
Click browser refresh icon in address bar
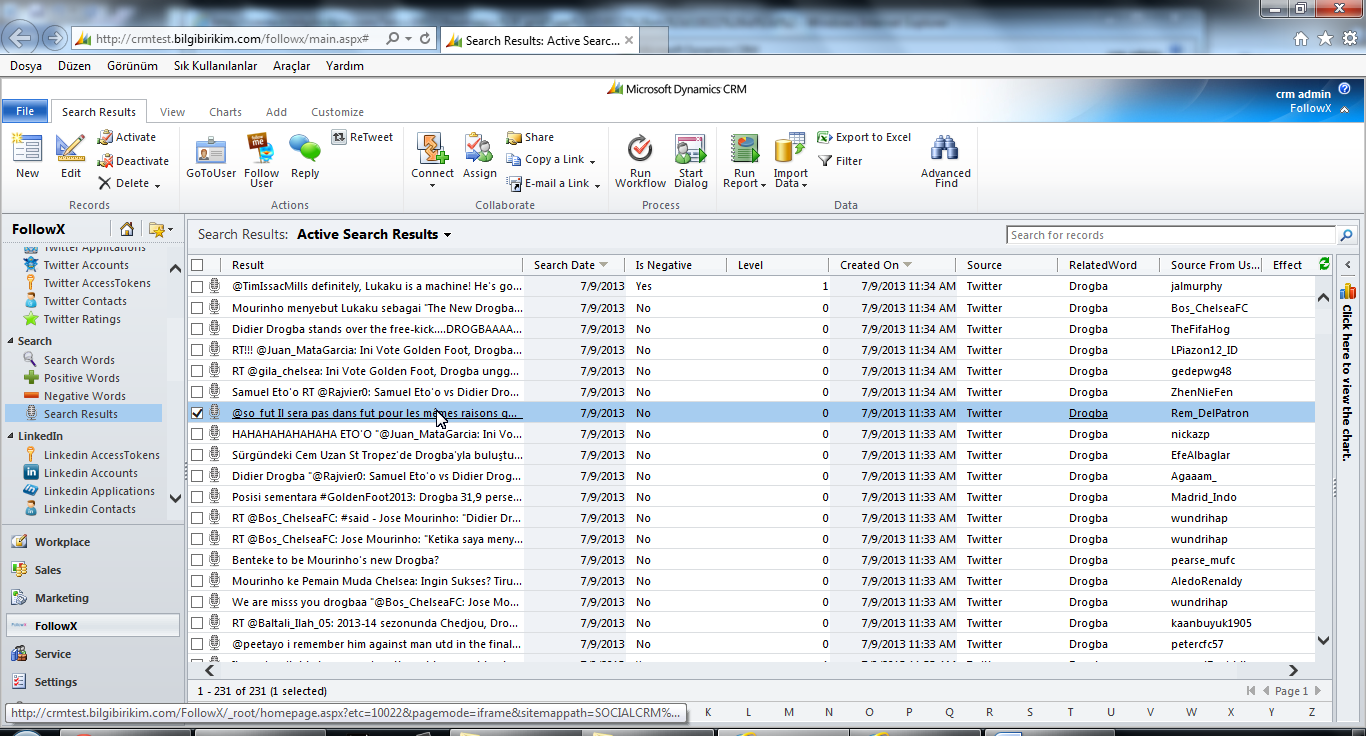(x=426, y=38)
